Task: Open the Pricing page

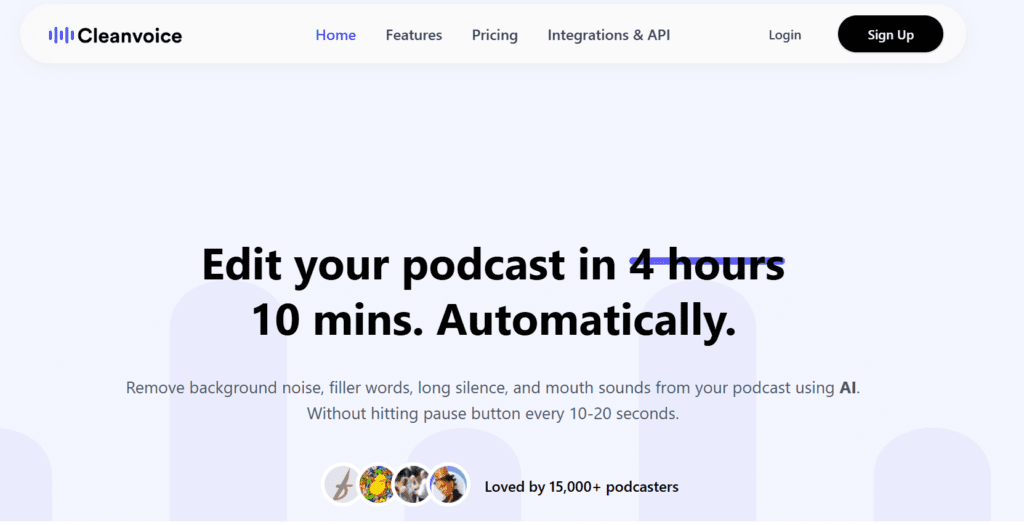Action: (495, 35)
